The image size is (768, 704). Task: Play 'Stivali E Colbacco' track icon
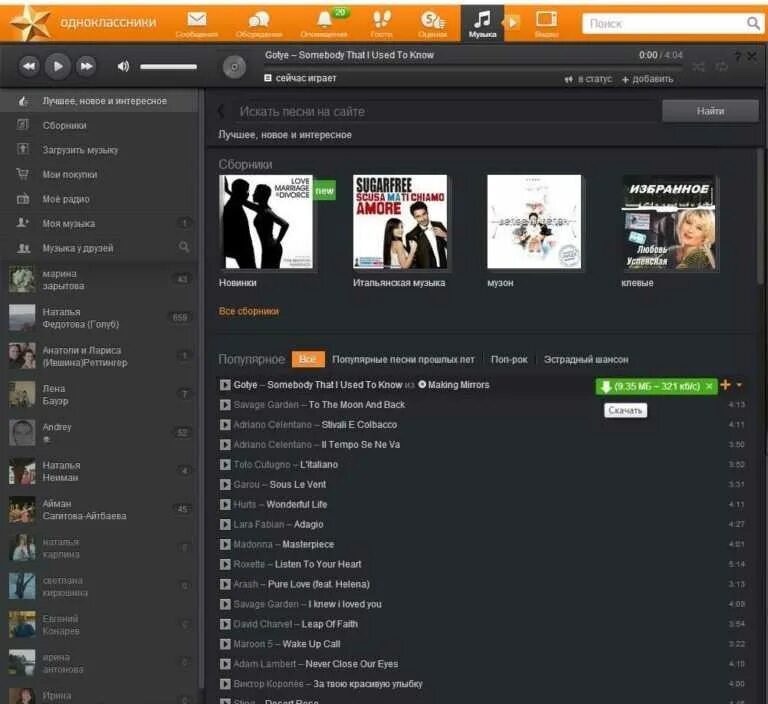[x=225, y=425]
